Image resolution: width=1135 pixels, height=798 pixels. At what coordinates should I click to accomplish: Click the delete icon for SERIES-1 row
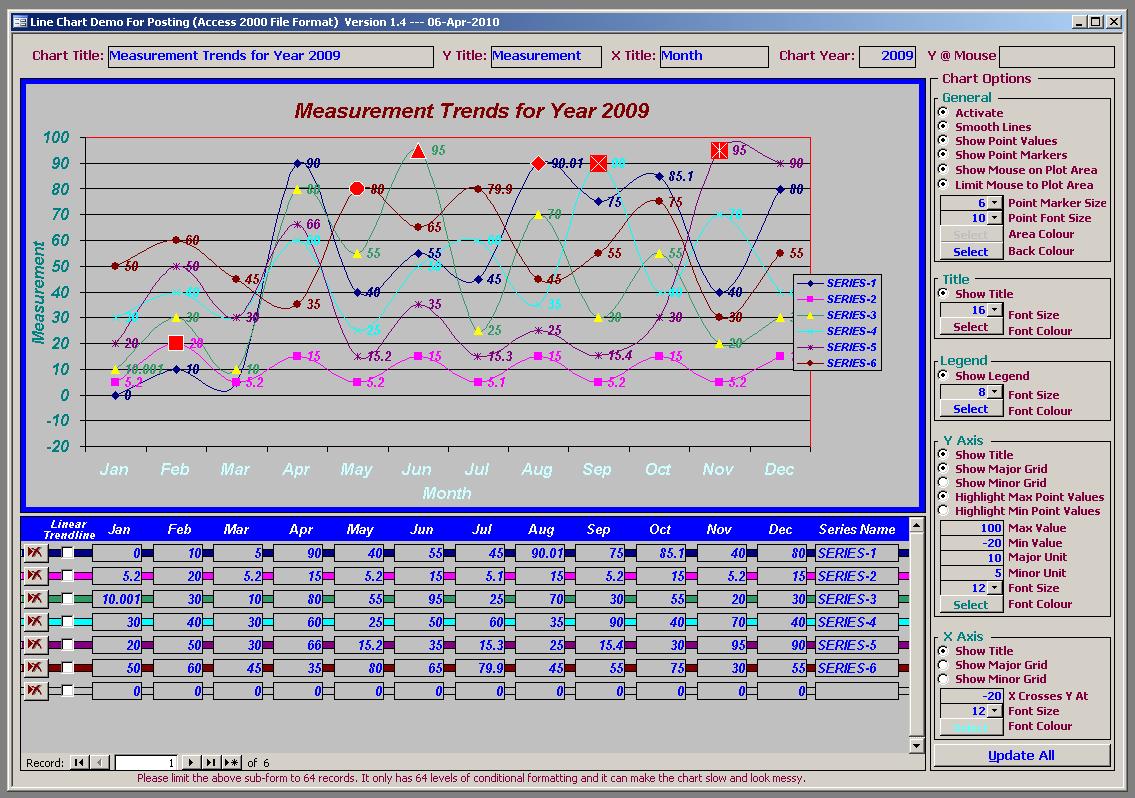tap(35, 553)
